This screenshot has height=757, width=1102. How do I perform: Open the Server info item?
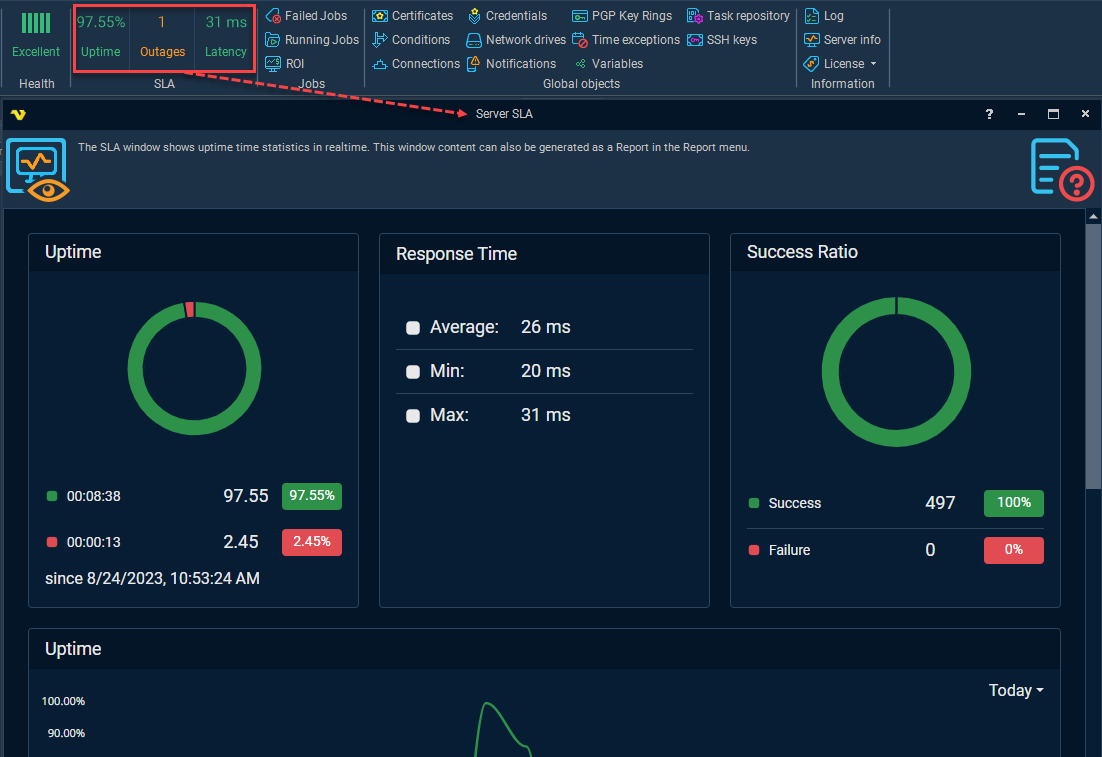[842, 40]
